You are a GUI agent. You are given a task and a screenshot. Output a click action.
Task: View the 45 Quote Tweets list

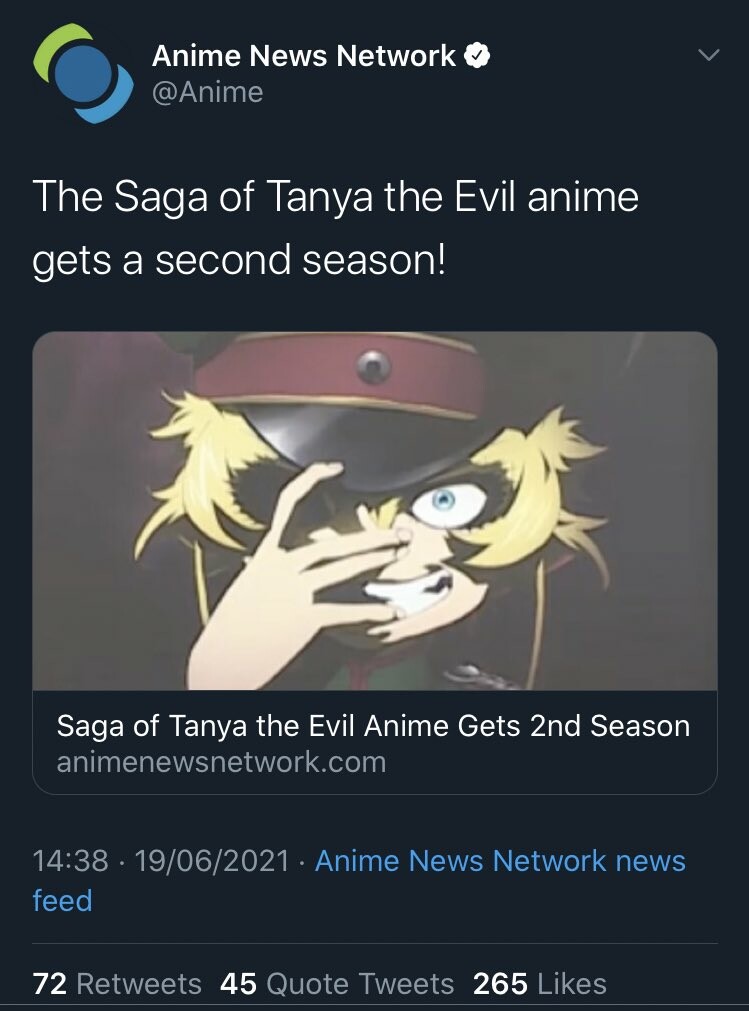tap(337, 984)
